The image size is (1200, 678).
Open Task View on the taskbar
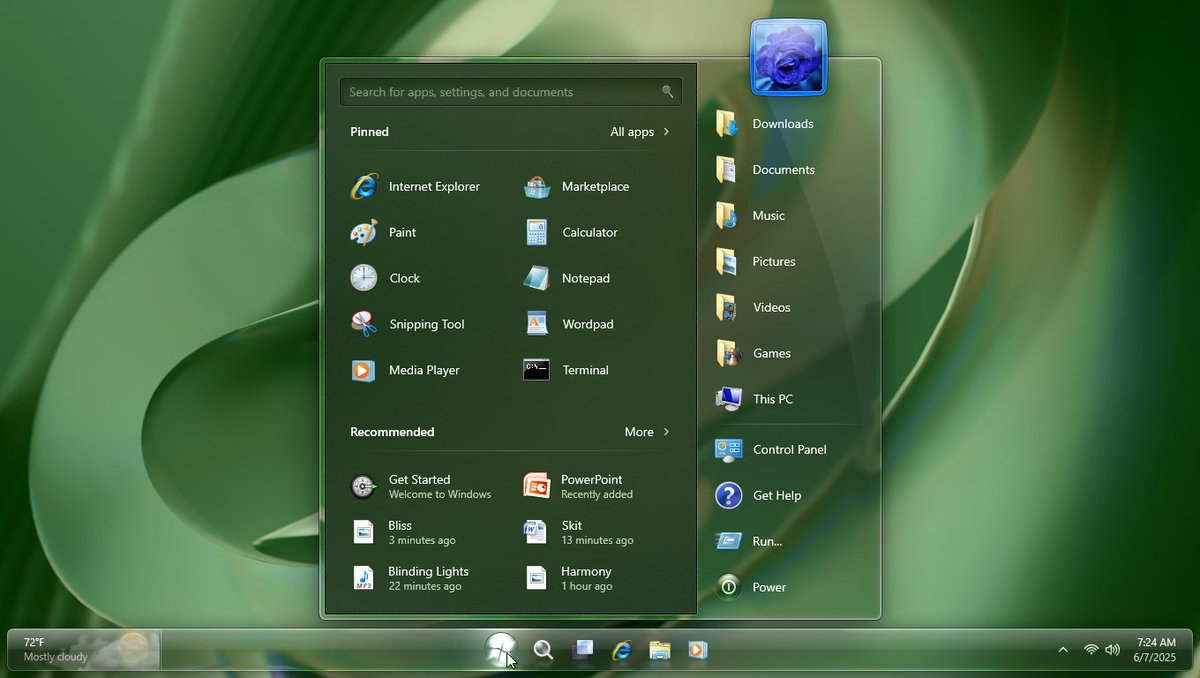(x=582, y=650)
